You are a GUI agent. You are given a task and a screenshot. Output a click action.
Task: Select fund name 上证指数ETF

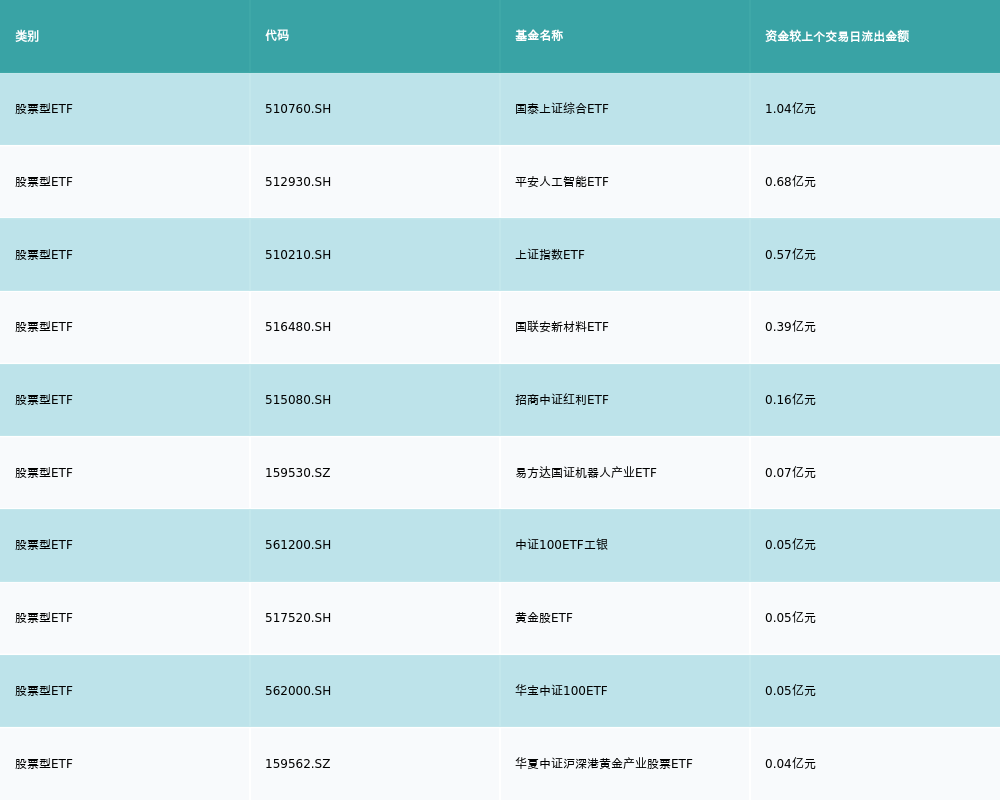[550, 255]
